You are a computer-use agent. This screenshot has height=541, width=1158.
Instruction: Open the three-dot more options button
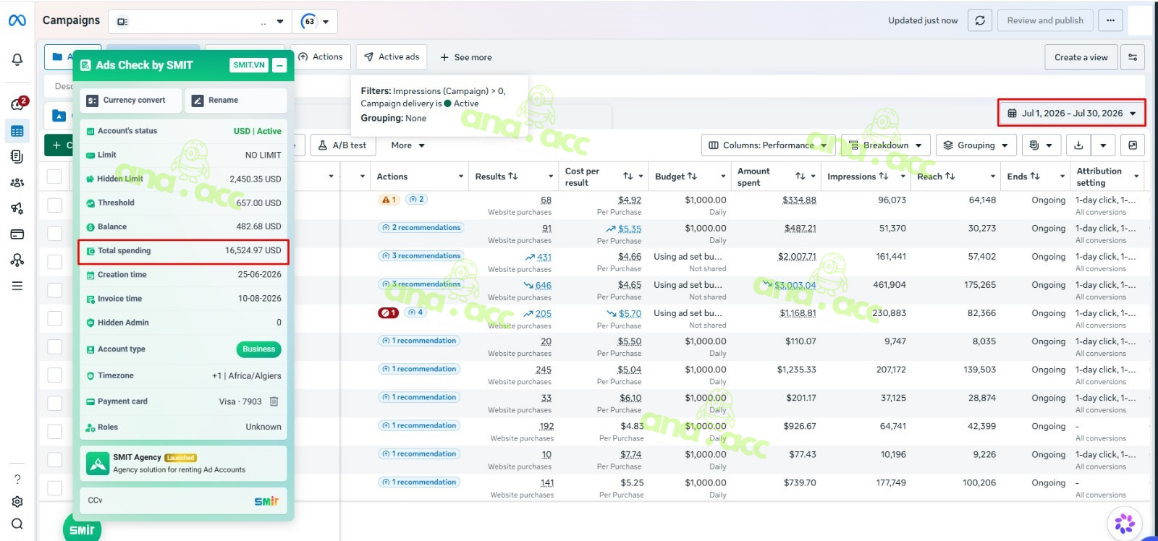[x=1110, y=21]
